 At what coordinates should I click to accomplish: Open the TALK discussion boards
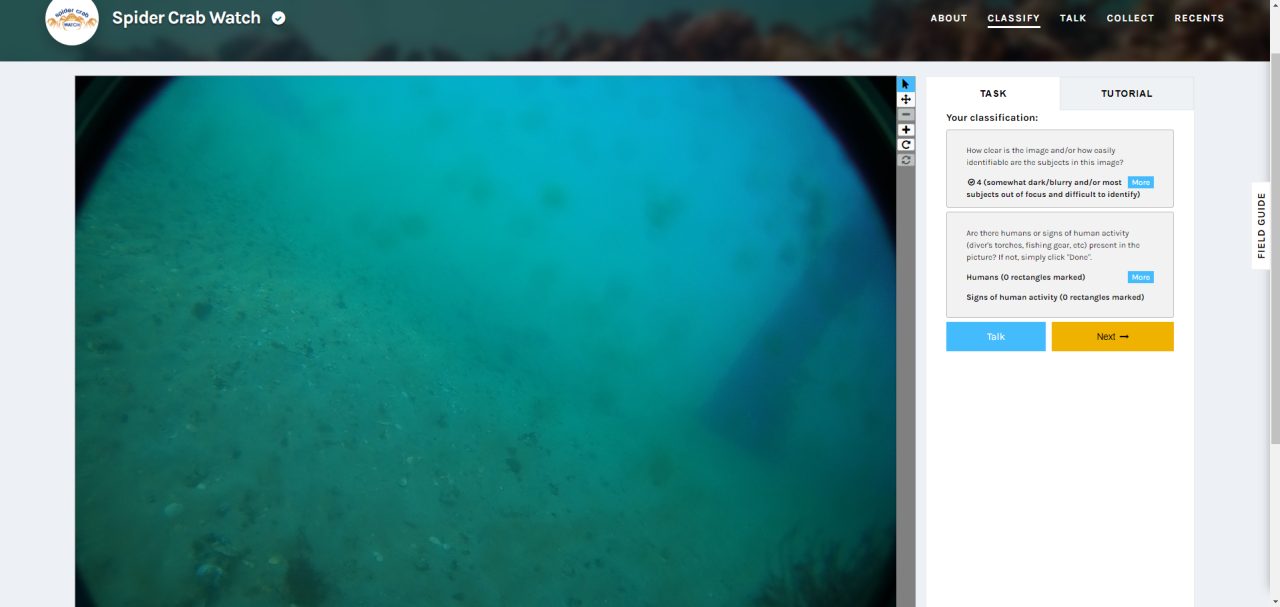(x=1073, y=18)
